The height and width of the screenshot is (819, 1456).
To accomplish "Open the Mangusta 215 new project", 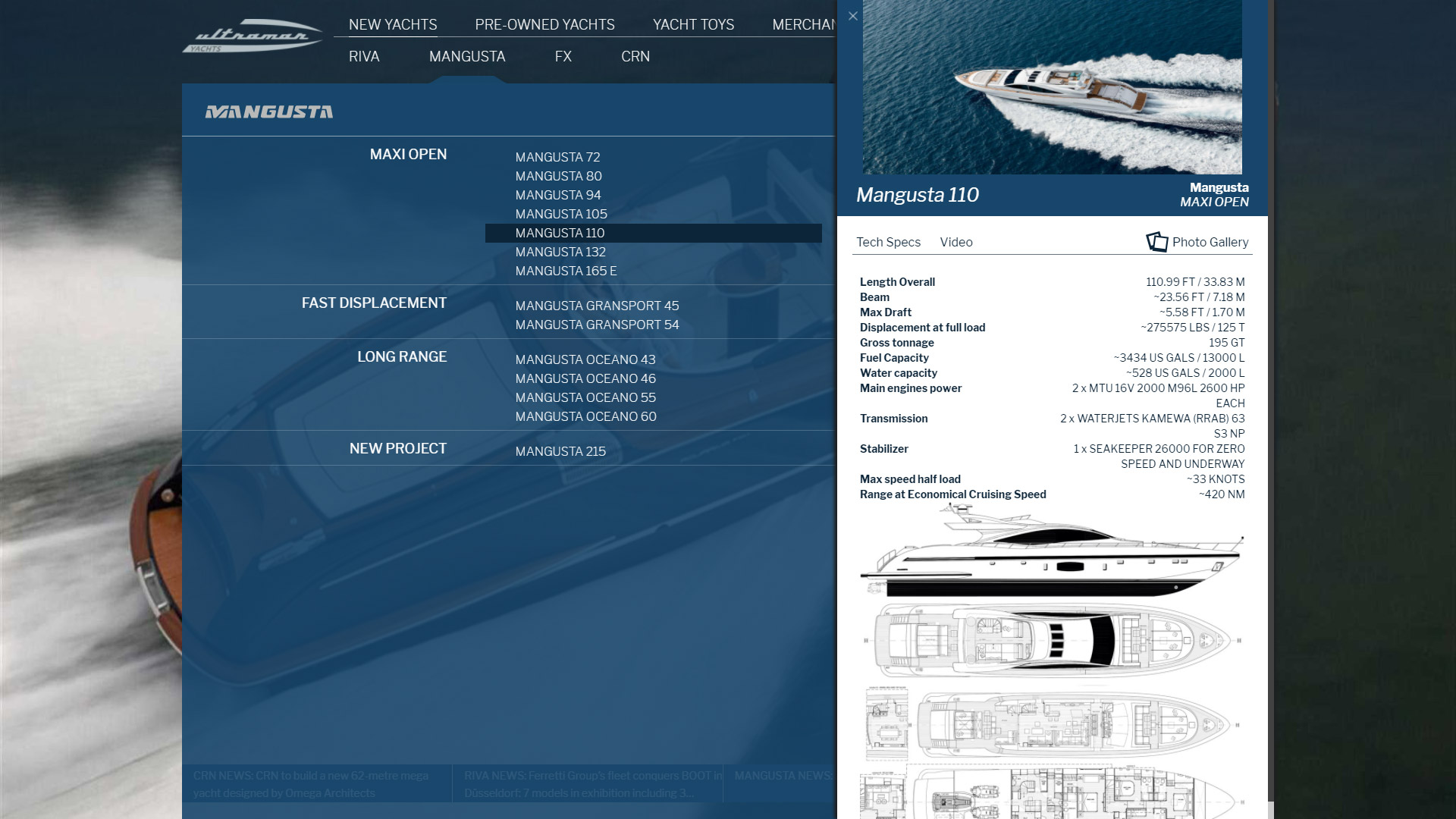I will click(560, 451).
